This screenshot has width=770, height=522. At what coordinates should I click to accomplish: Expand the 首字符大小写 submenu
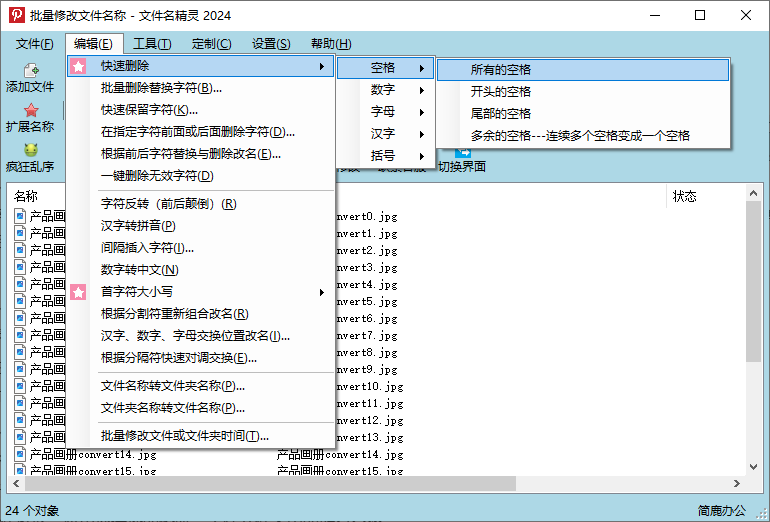click(x=200, y=292)
